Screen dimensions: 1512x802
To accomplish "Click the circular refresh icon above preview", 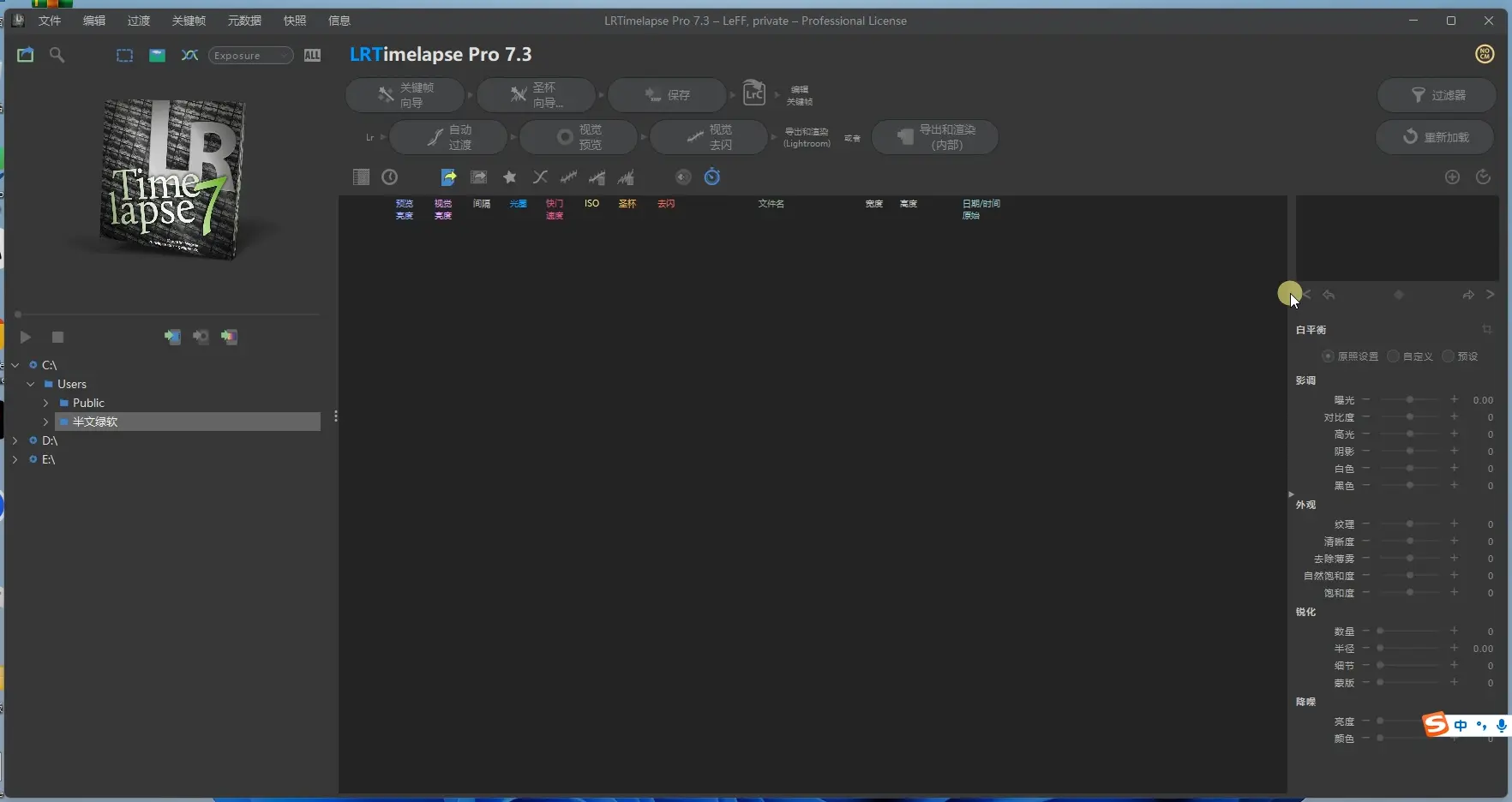I will [x=1484, y=177].
